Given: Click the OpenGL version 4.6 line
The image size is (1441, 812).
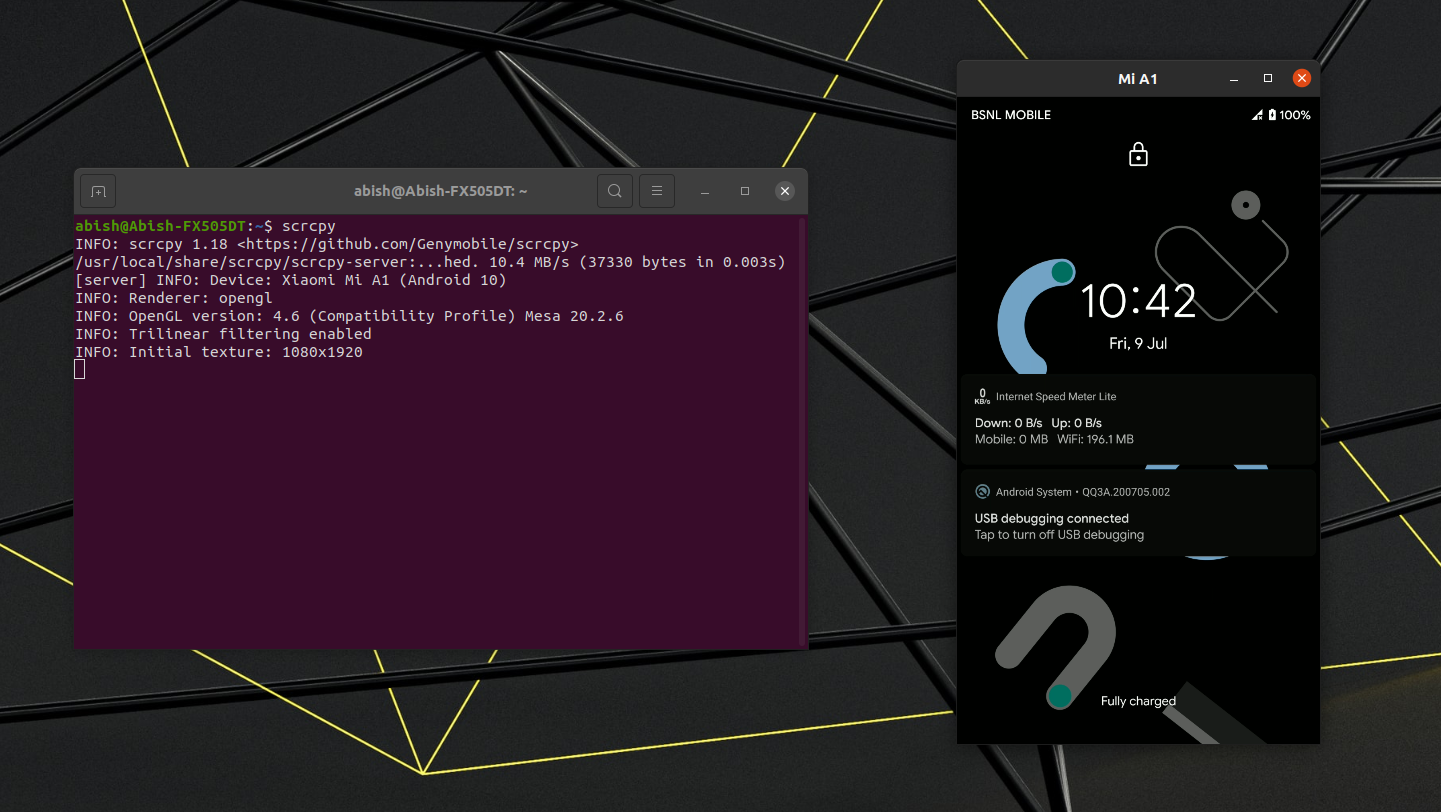Looking at the screenshot, I should point(349,316).
